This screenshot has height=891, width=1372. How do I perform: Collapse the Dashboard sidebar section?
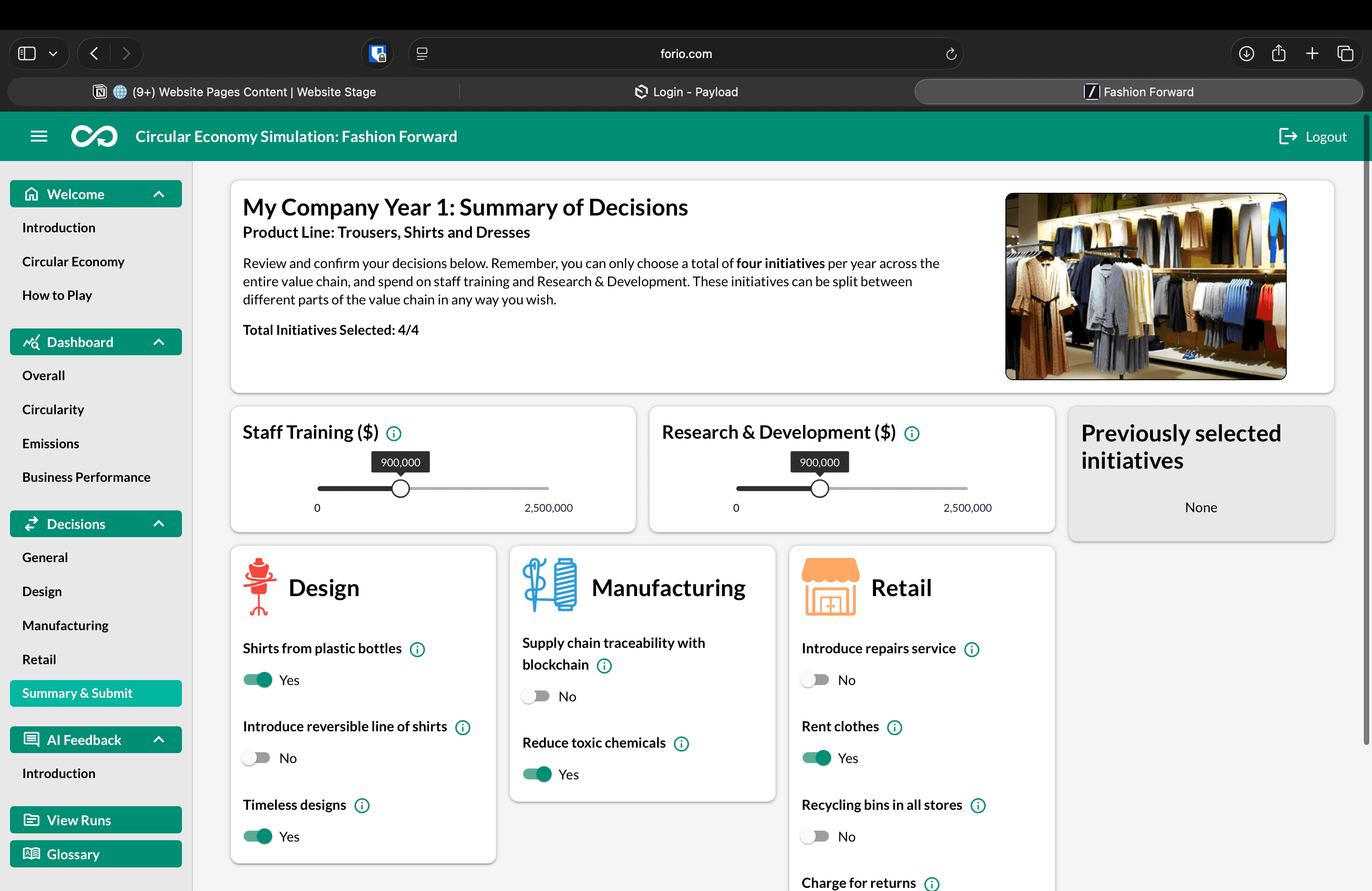click(159, 343)
